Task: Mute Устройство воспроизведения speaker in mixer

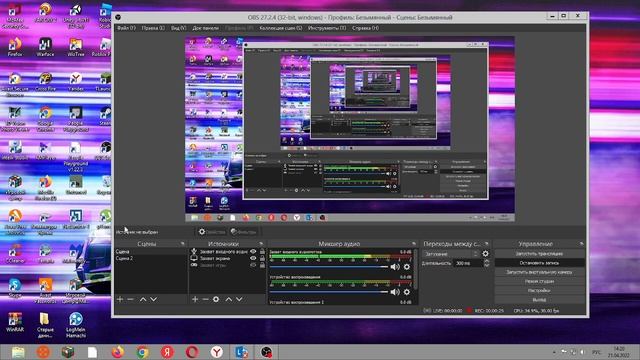Action: click(395, 292)
